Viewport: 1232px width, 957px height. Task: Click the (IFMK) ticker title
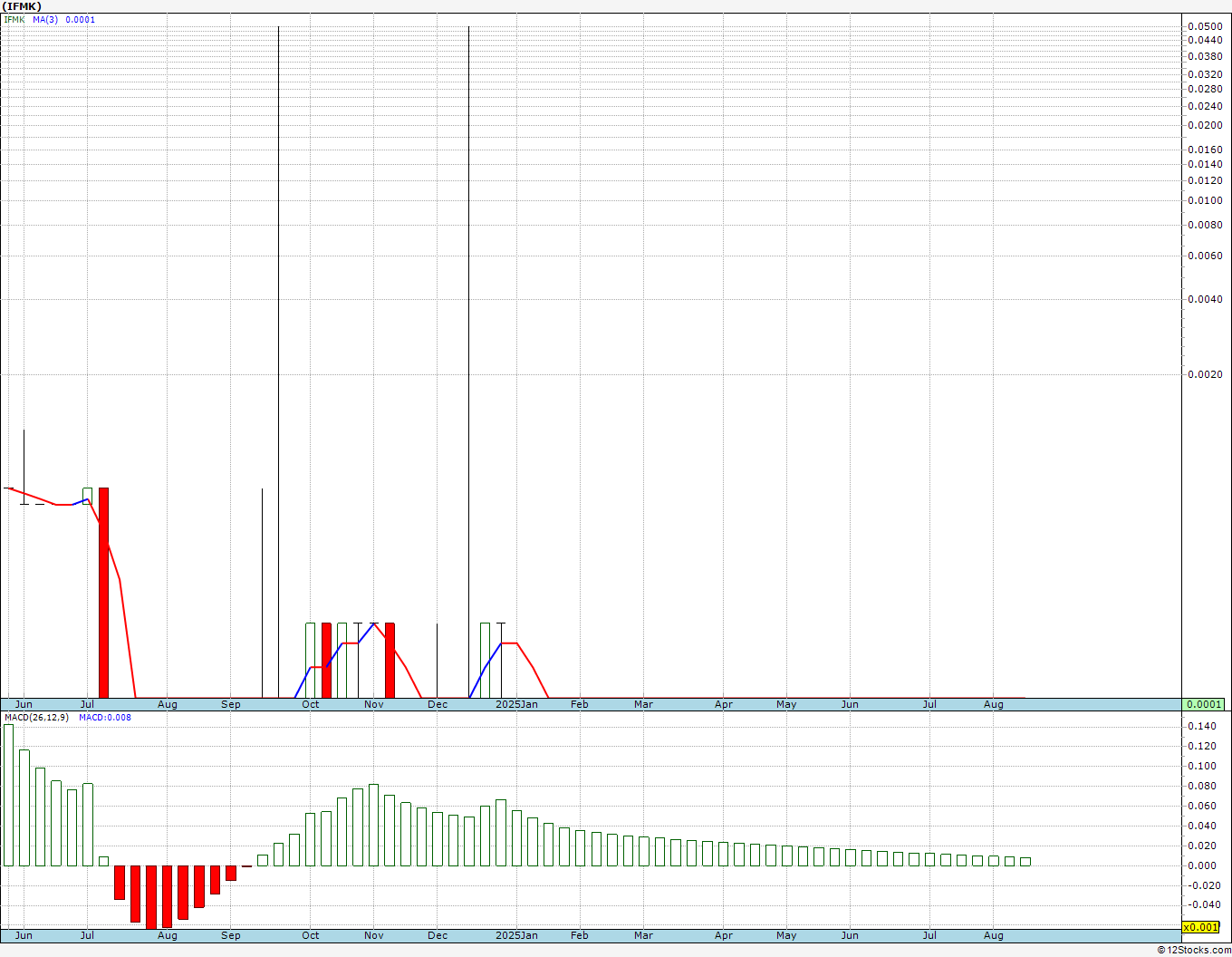click(22, 6)
